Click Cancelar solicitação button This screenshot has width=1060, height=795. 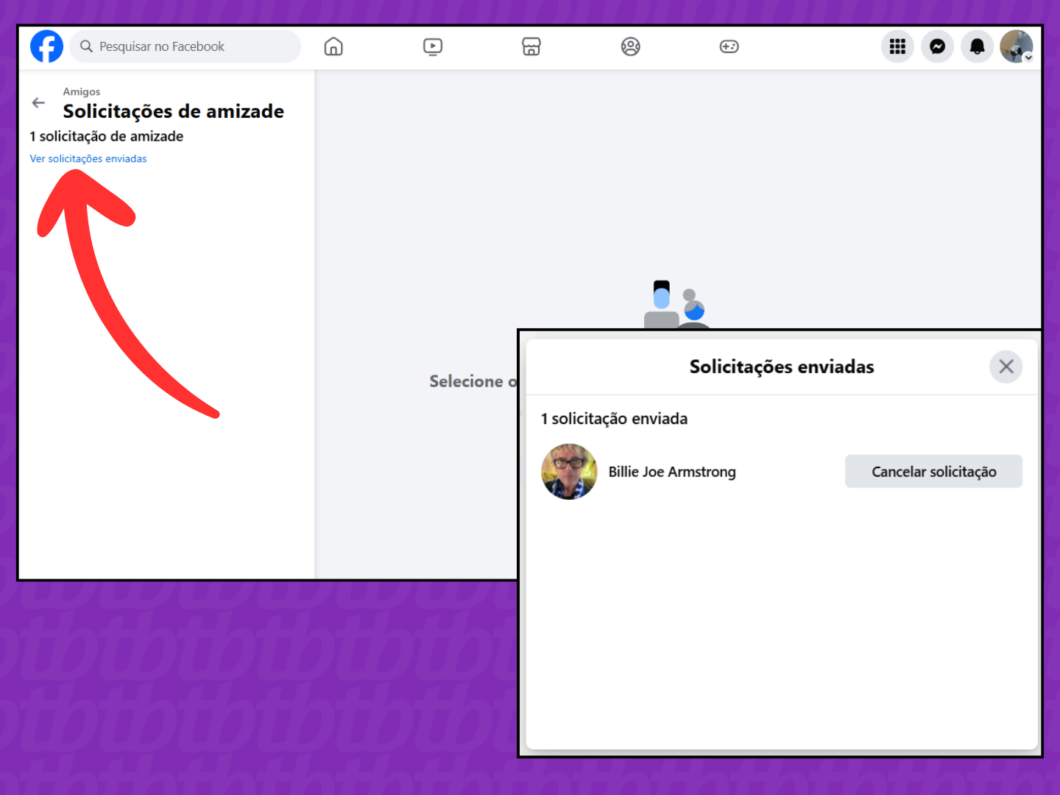pos(934,471)
